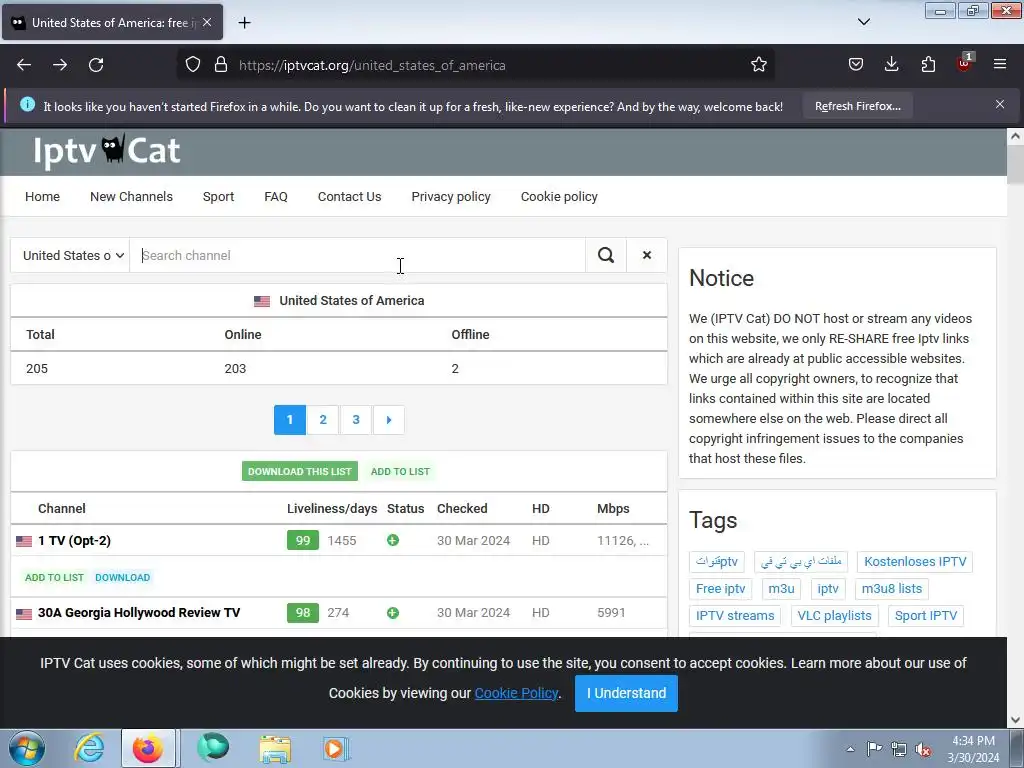Image resolution: width=1024 pixels, height=768 pixels.
Task: Go to pagination page 2
Action: (x=323, y=420)
